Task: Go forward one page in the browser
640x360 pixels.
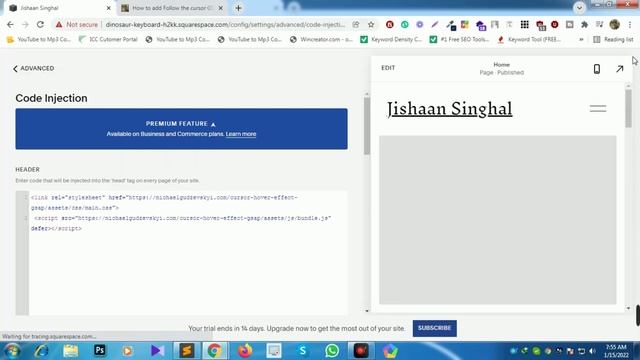Action: 25,24
